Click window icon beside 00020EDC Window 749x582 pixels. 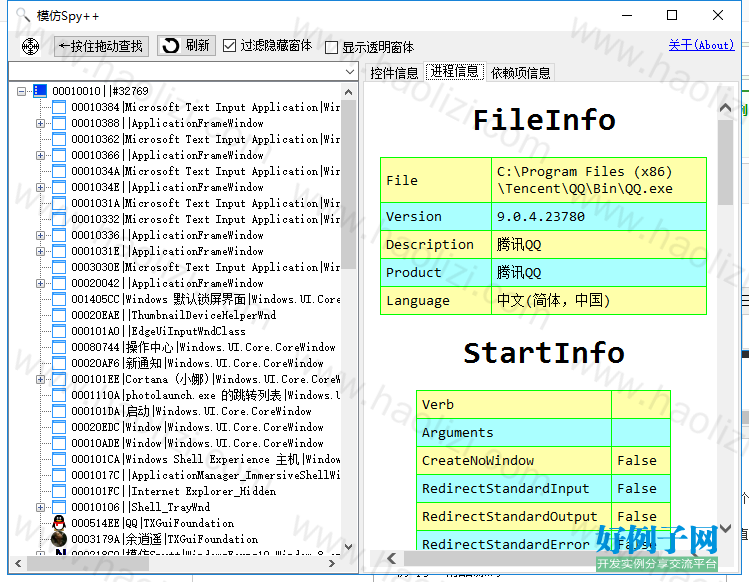tap(59, 427)
